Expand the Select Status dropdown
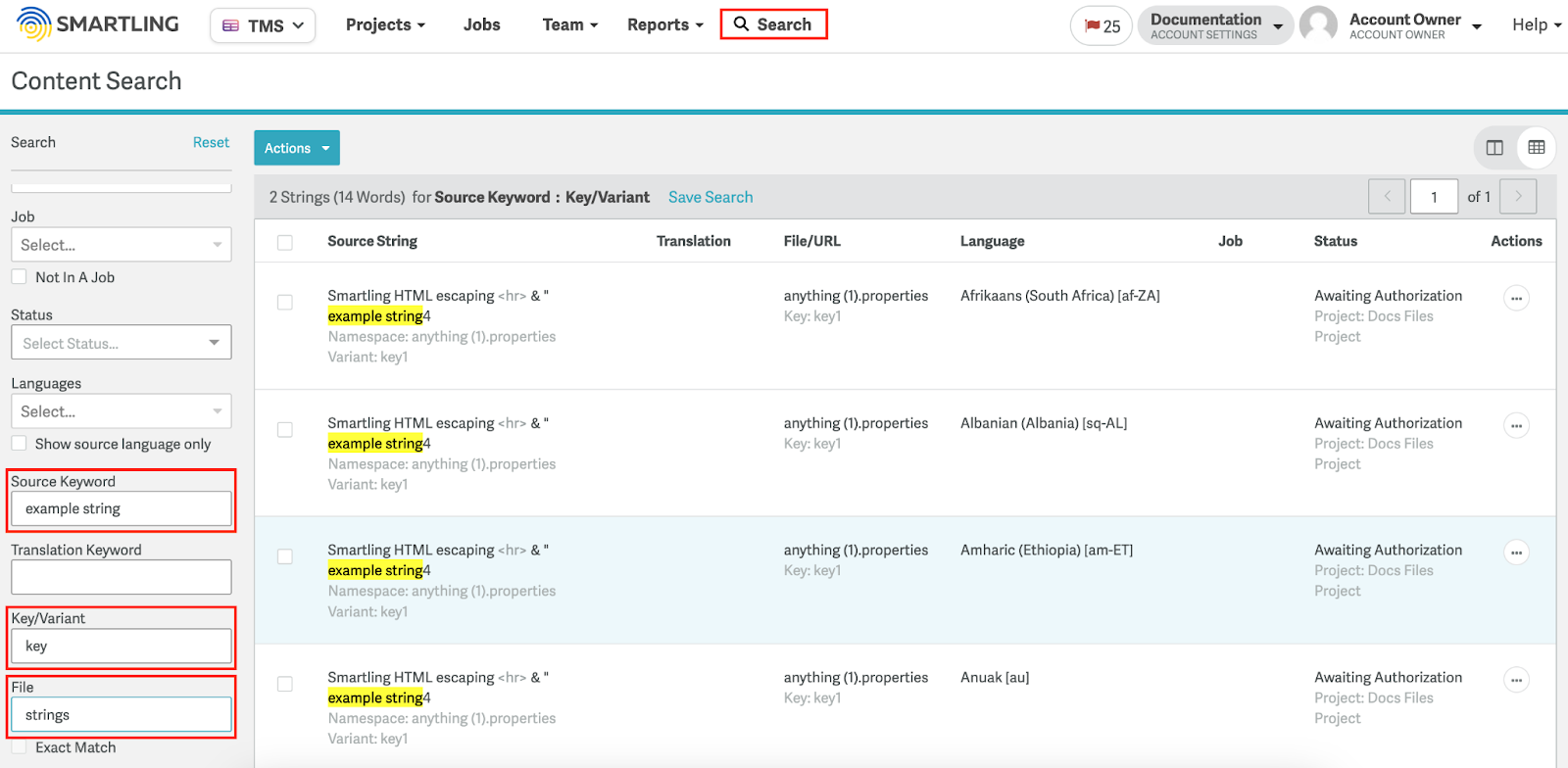The width and height of the screenshot is (1568, 768). 122,343
